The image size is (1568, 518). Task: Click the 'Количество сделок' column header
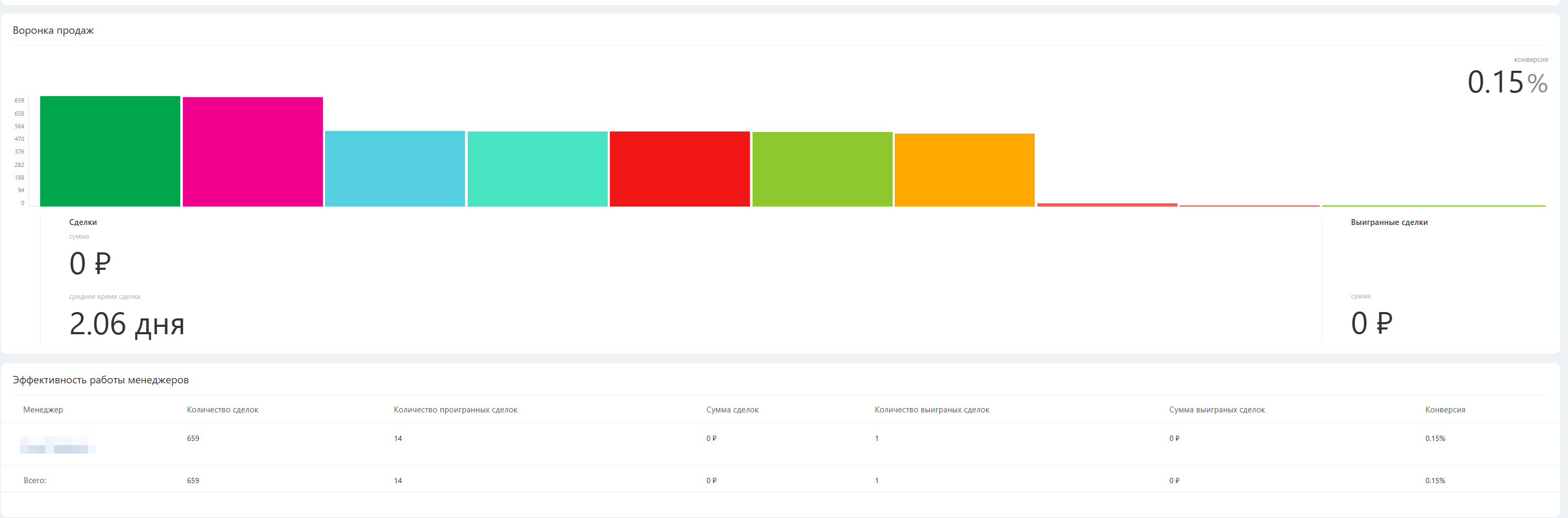pos(223,410)
